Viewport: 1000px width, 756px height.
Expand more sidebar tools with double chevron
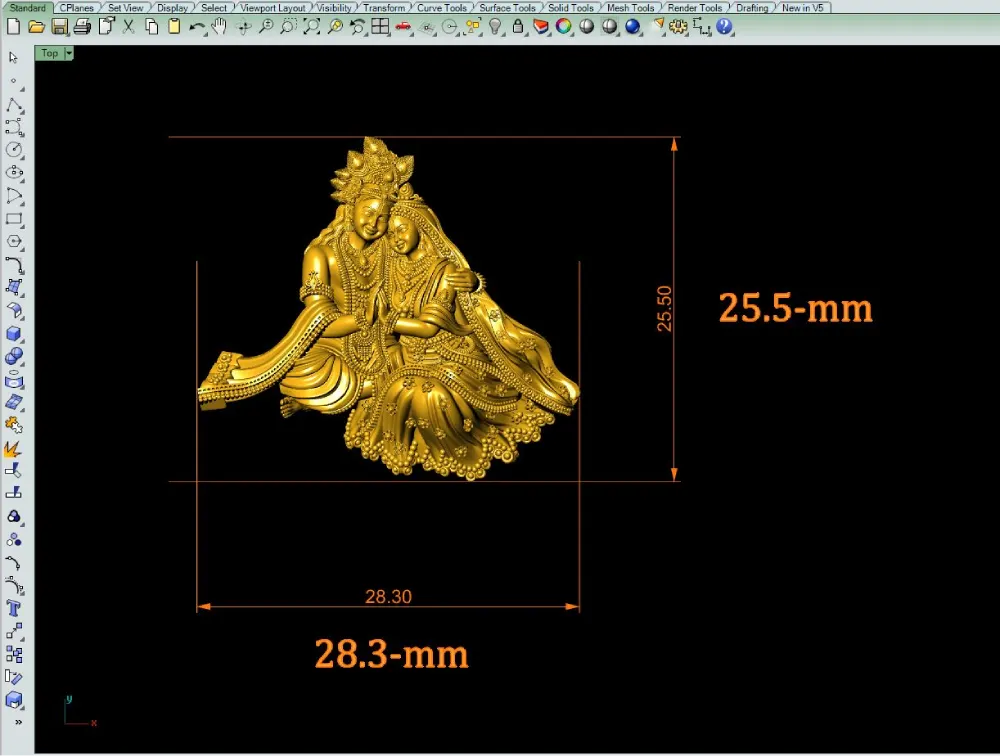(18, 722)
